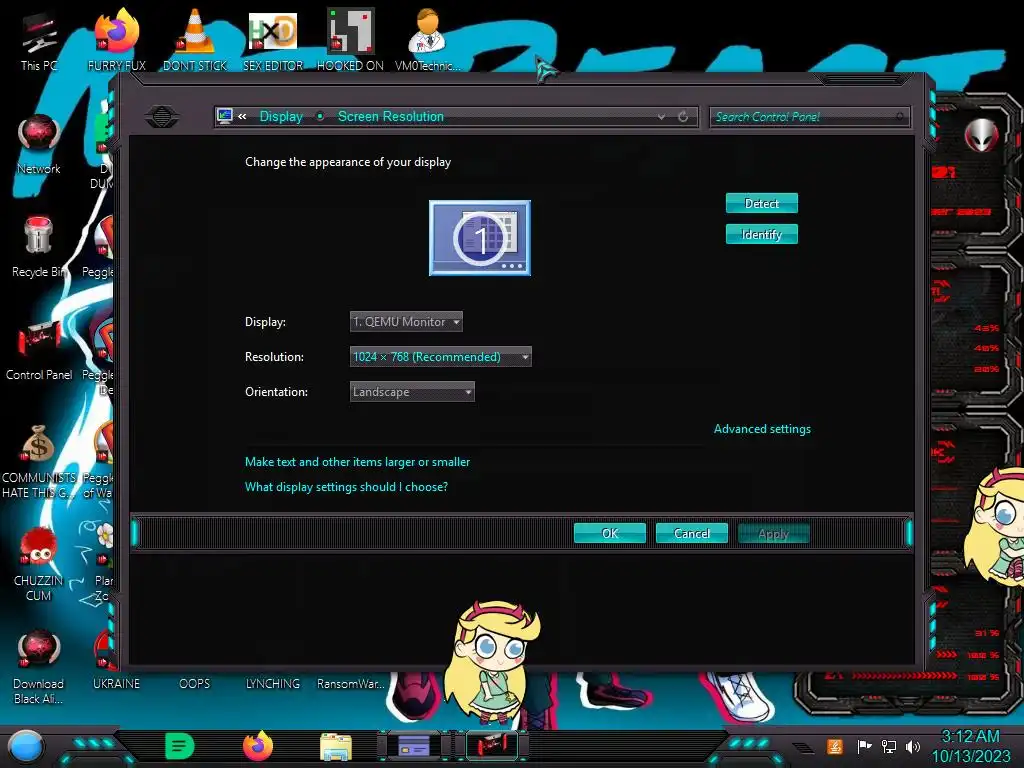Select the monitor 1 preview thumbnail
The width and height of the screenshot is (1024, 768).
click(479, 238)
